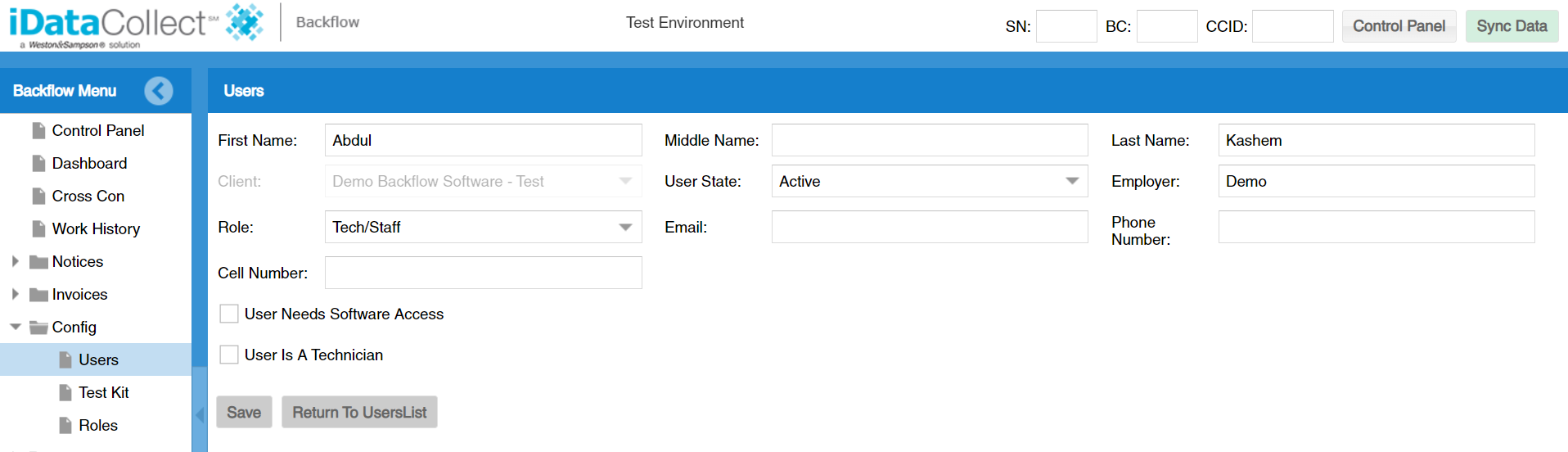This screenshot has height=452, width=1568.
Task: Click the sidebar splitter collapse arrow
Action: tap(200, 414)
